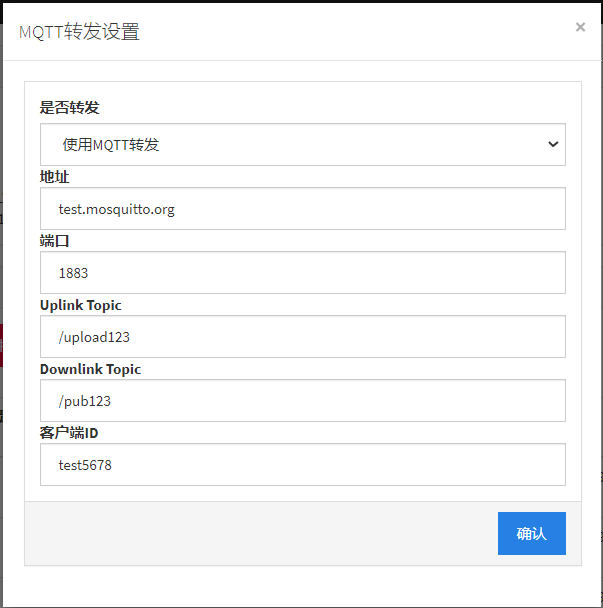This screenshot has height=608, width=603.
Task: Click the 地址 label text
Action: point(54,177)
